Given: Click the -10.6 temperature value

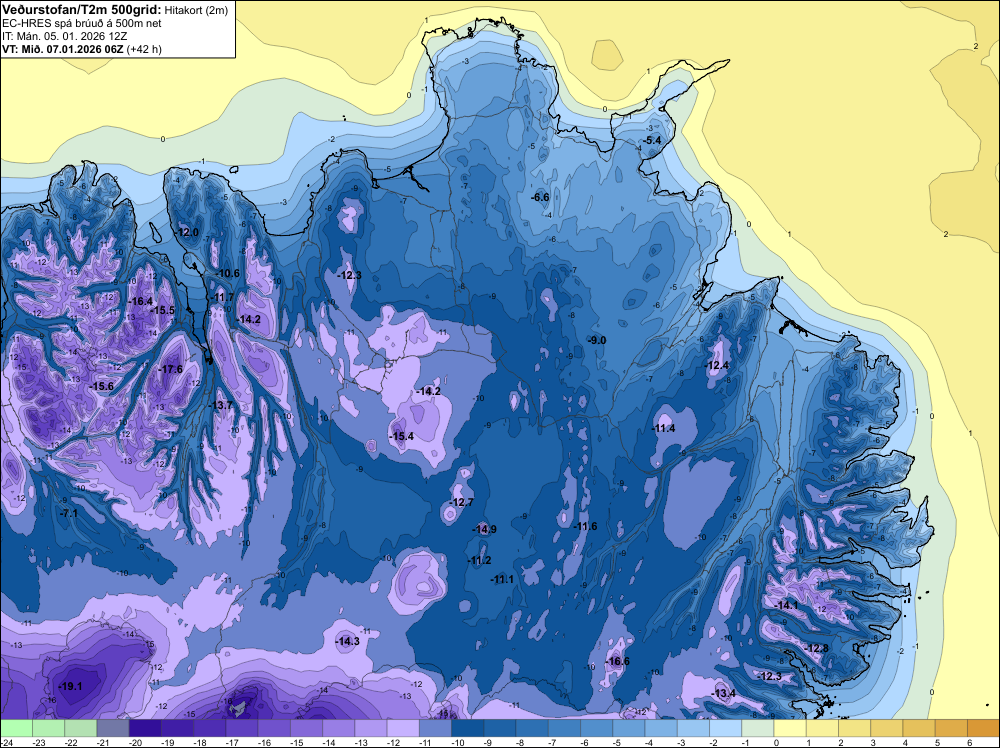Looking at the screenshot, I should [227, 274].
